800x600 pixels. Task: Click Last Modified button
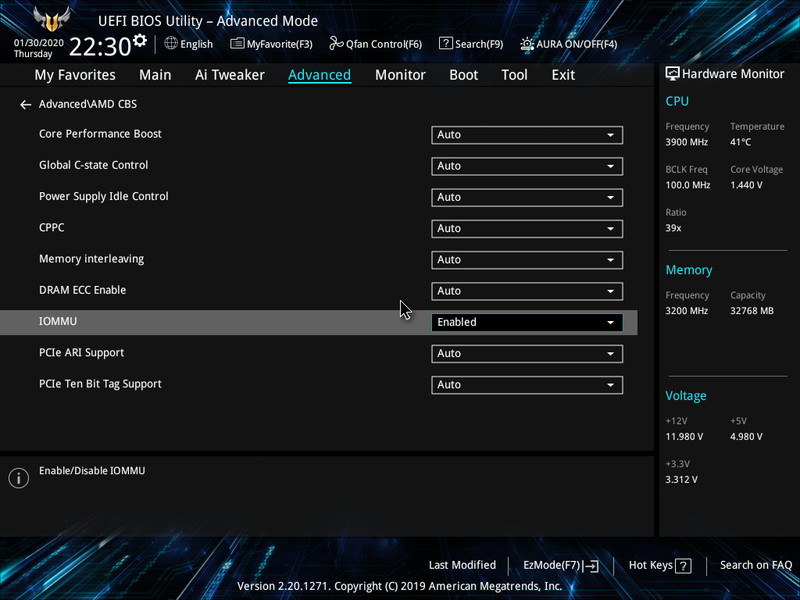[x=462, y=565]
